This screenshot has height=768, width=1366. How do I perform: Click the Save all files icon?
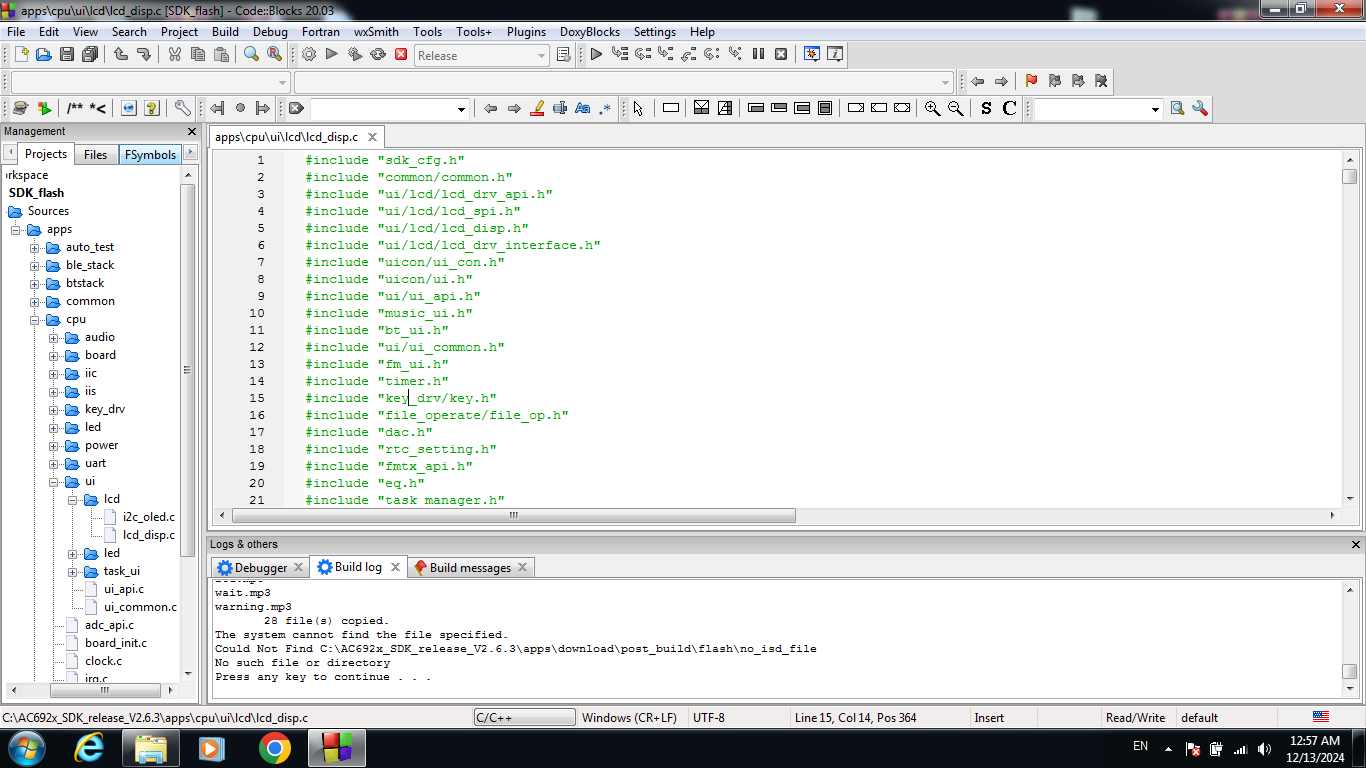(x=90, y=55)
